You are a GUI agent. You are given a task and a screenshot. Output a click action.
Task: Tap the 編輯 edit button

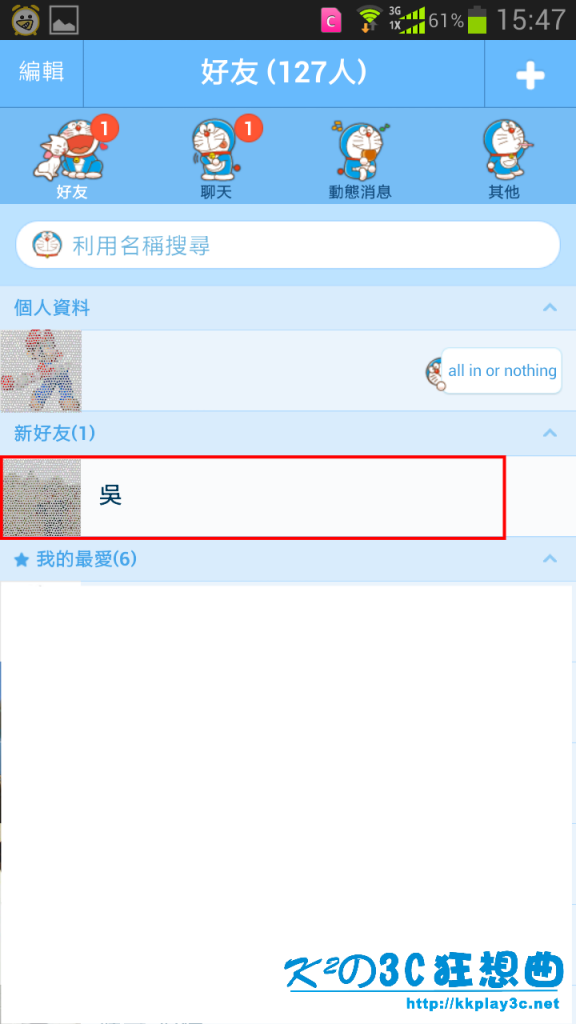coord(42,72)
